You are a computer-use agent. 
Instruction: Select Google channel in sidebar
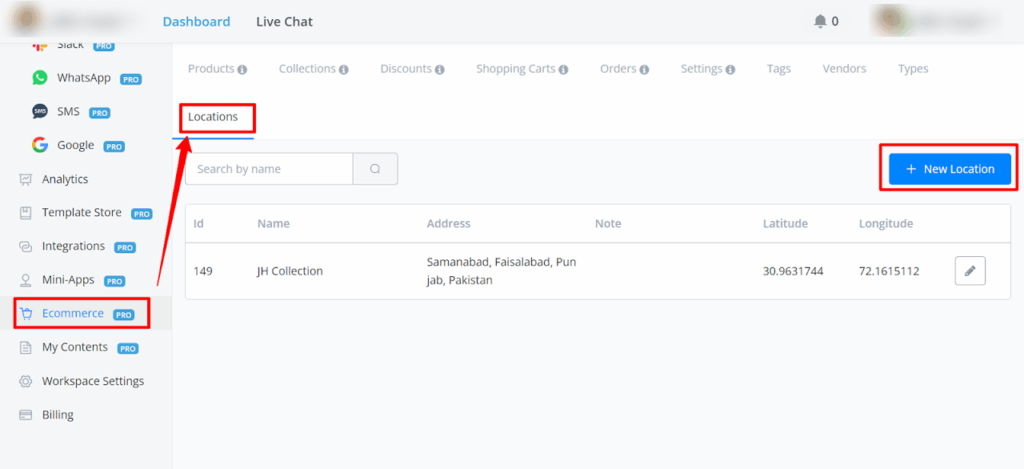point(75,145)
